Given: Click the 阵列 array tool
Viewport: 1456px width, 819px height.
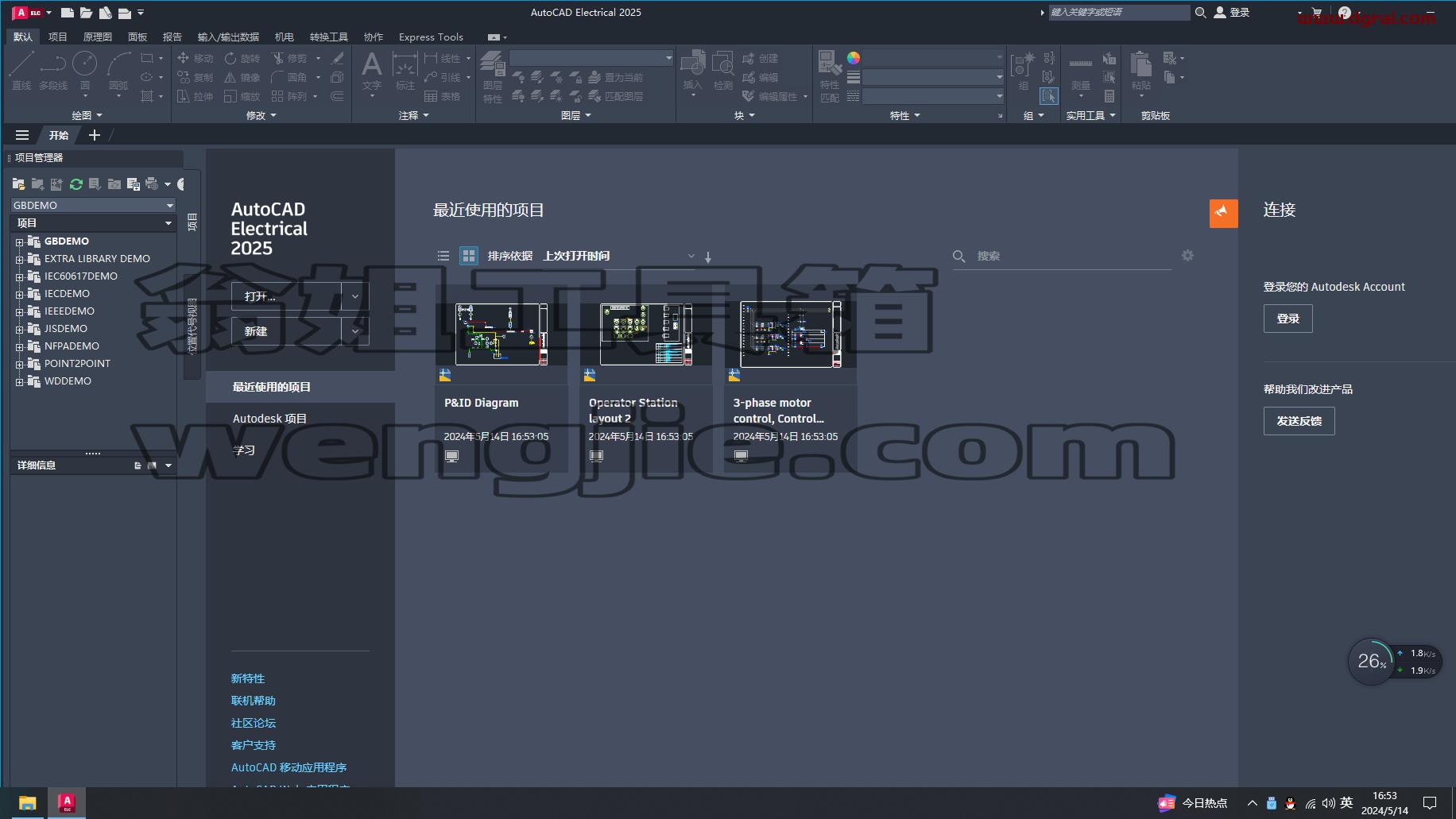Looking at the screenshot, I should click(x=289, y=96).
